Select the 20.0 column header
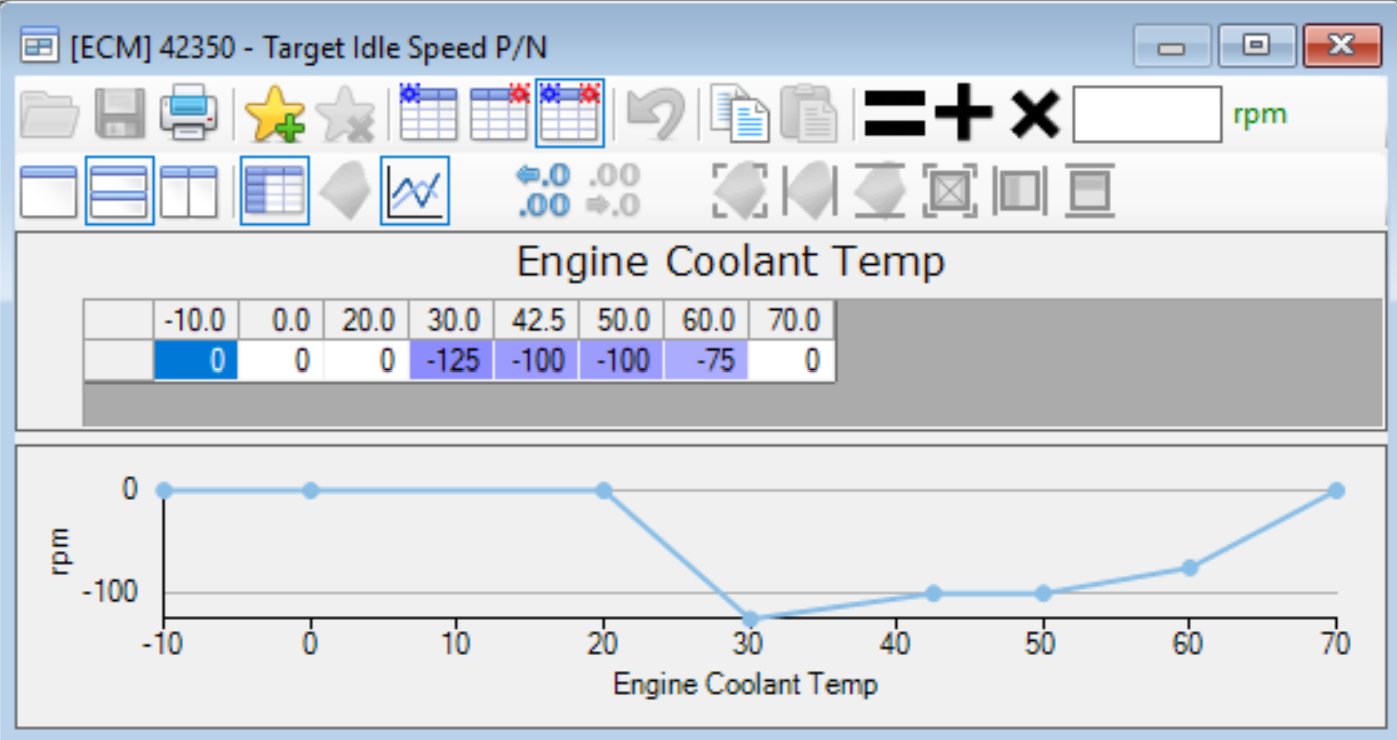1397x740 pixels. [x=366, y=322]
